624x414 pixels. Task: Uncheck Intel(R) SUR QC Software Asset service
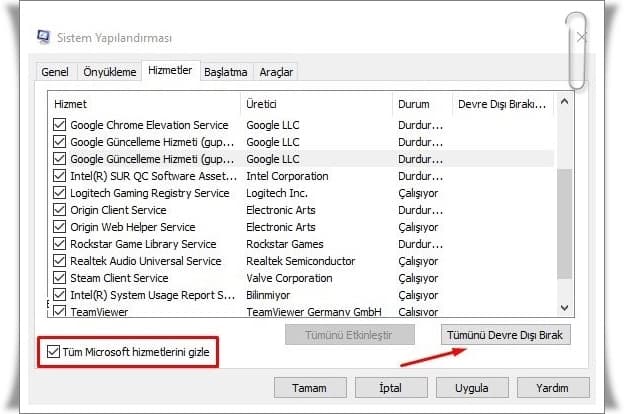pos(59,176)
